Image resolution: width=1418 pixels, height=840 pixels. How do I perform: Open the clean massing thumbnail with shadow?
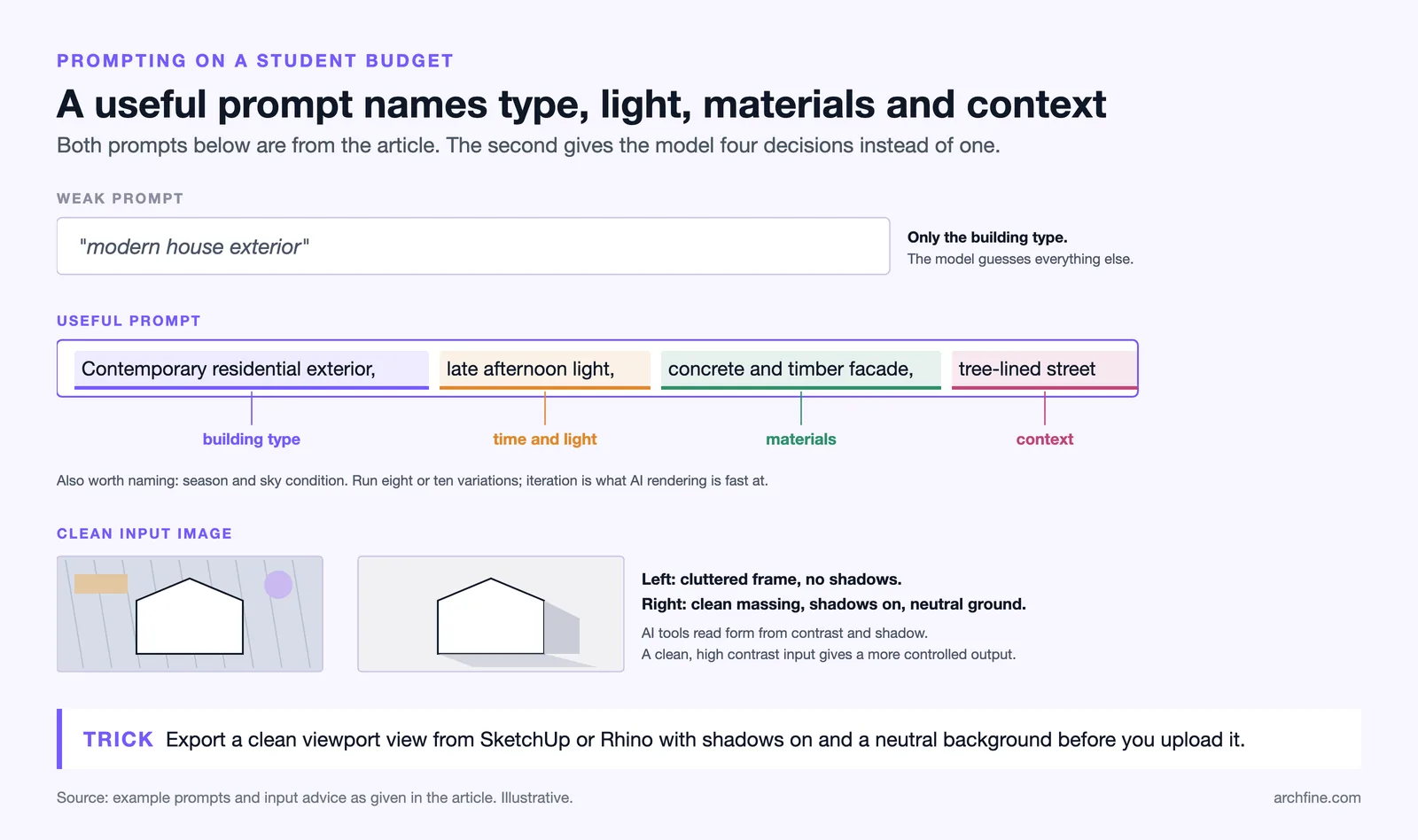[491, 614]
